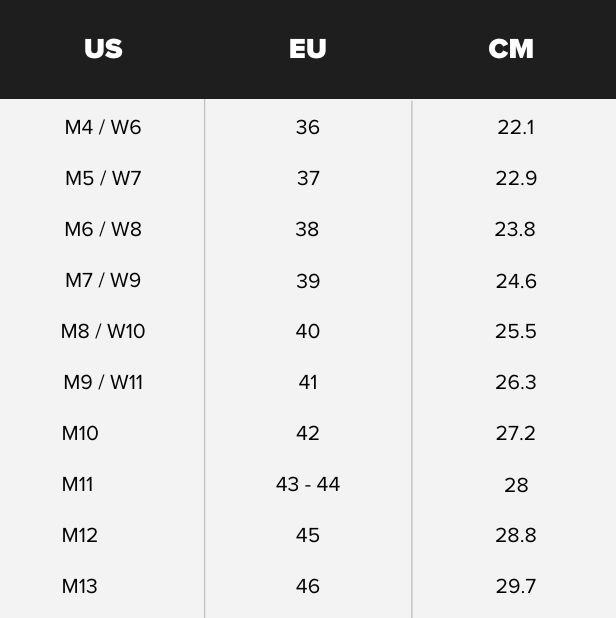The width and height of the screenshot is (616, 618).
Task: Click EU size 36
Action: tap(308, 127)
